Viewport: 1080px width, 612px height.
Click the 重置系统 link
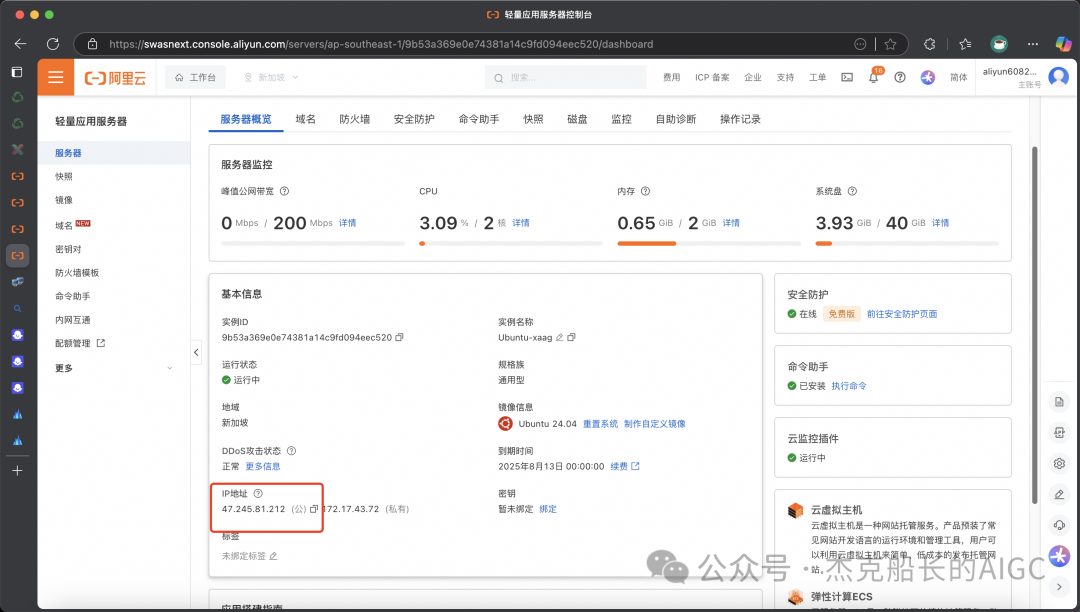click(601, 424)
